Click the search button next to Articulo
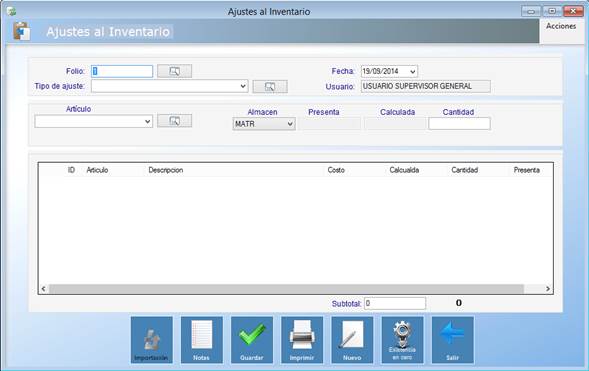The image size is (589, 371). (174, 121)
